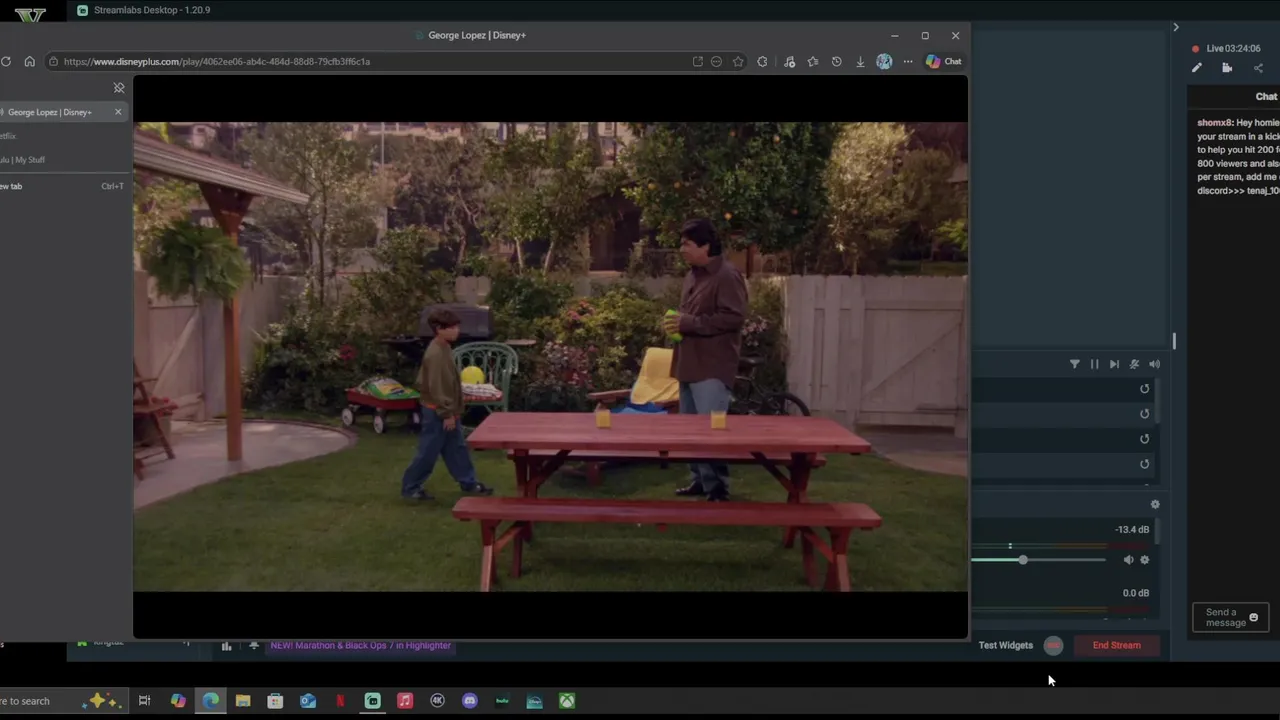Favorite this page with the star icon
1280x720 pixels.
[x=738, y=61]
